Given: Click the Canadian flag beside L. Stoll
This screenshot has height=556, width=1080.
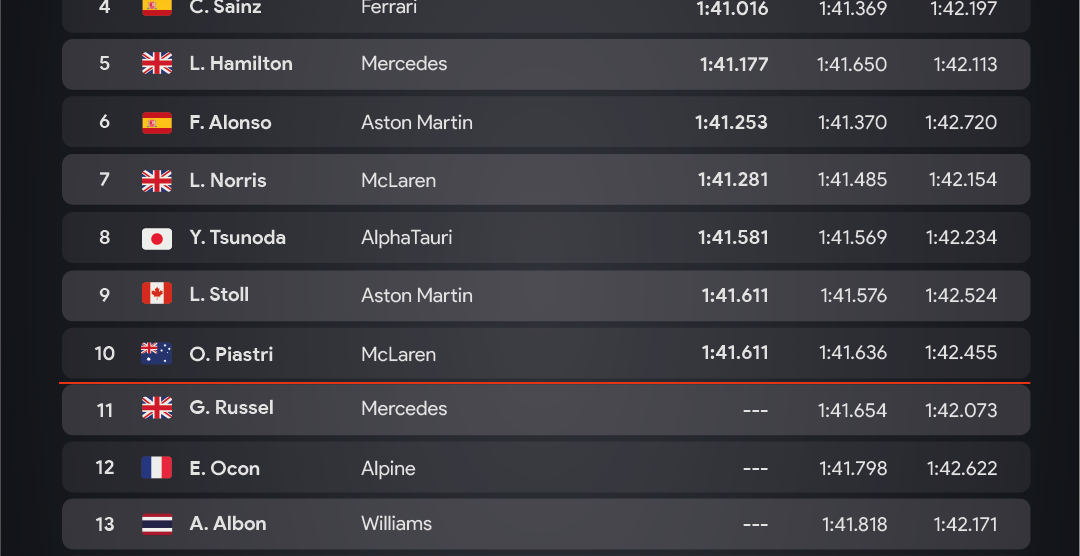Looking at the screenshot, I should pos(157,295).
